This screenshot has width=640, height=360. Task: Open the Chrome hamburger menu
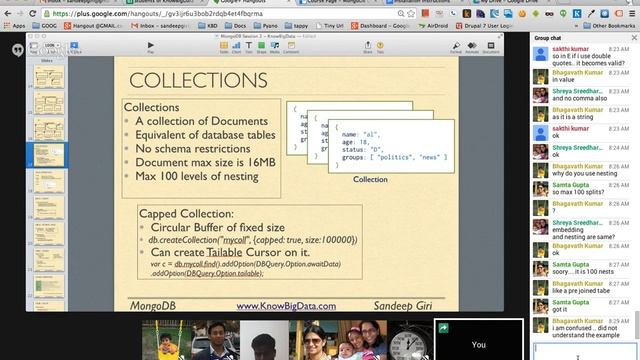pos(632,13)
